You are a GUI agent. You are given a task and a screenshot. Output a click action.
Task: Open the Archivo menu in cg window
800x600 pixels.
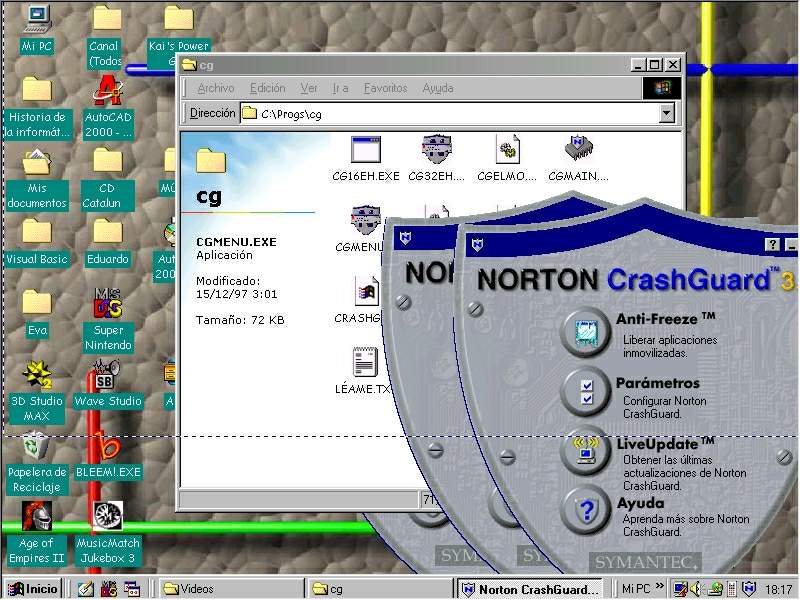coord(216,88)
